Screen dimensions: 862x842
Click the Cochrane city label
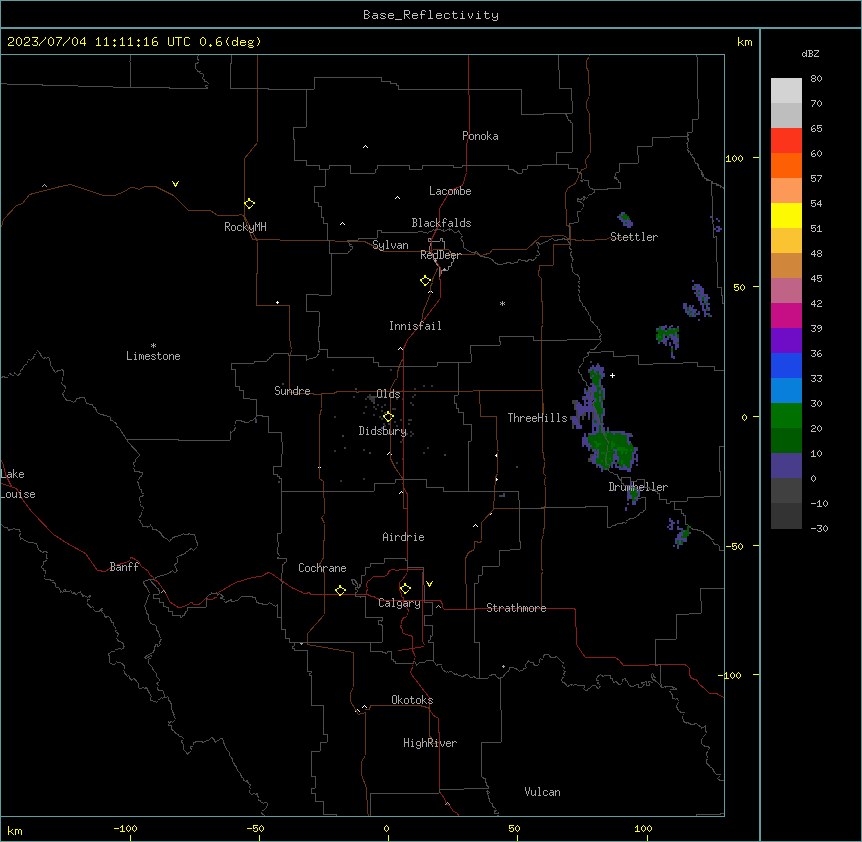pos(322,568)
